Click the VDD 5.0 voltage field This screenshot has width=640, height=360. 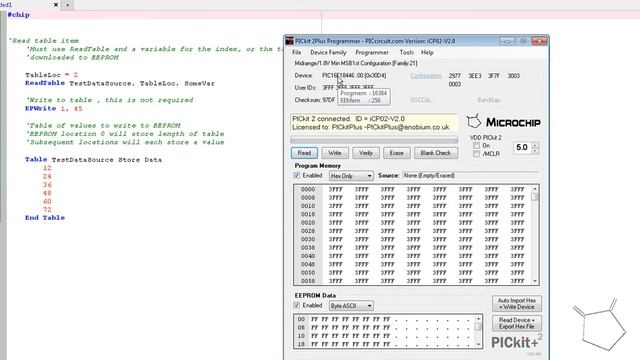(x=522, y=147)
